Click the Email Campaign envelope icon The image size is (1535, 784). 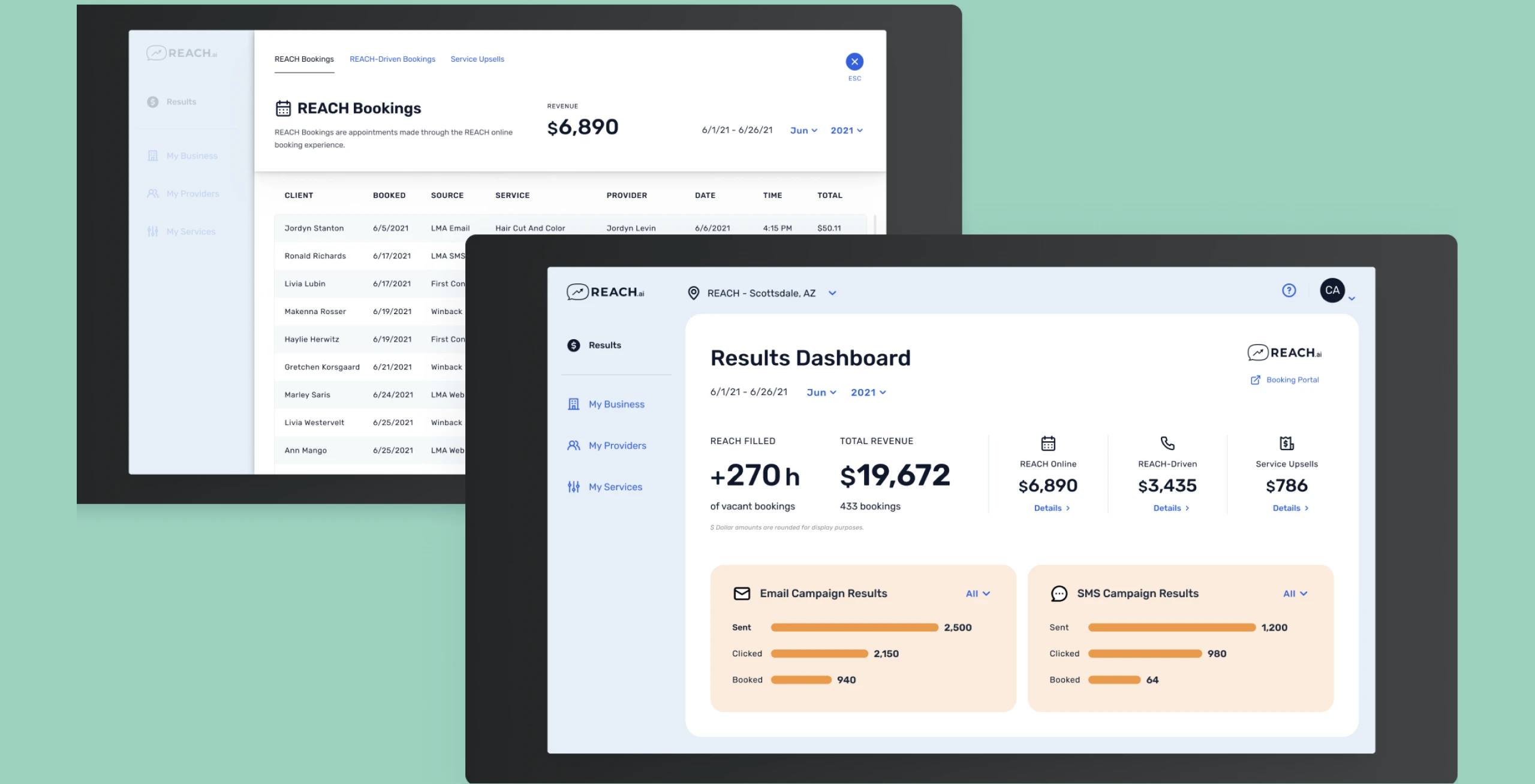742,593
